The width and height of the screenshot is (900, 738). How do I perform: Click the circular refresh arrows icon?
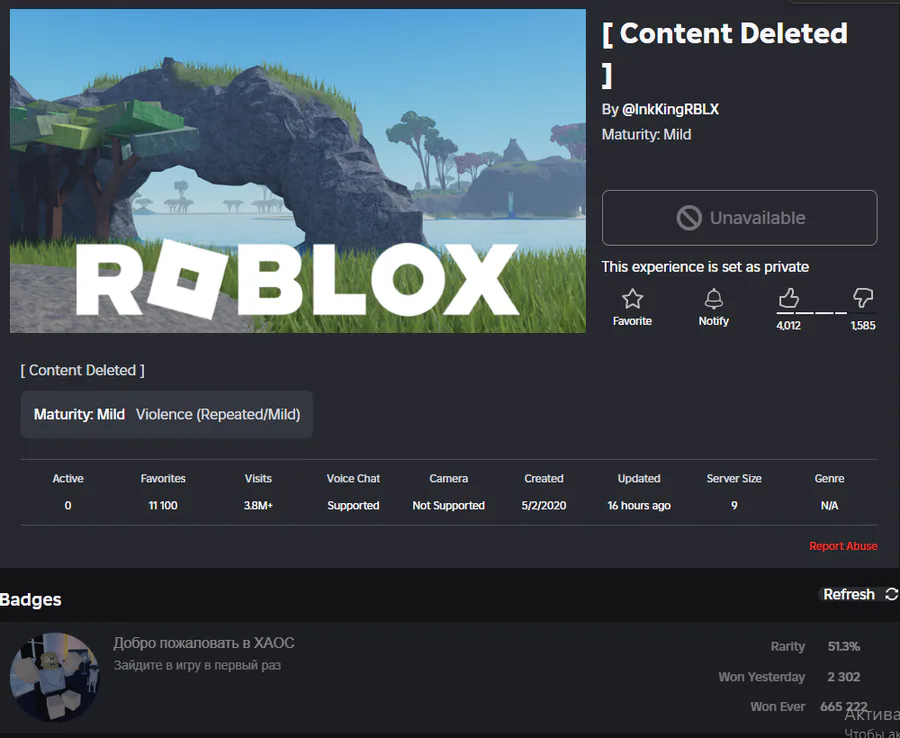click(891, 595)
